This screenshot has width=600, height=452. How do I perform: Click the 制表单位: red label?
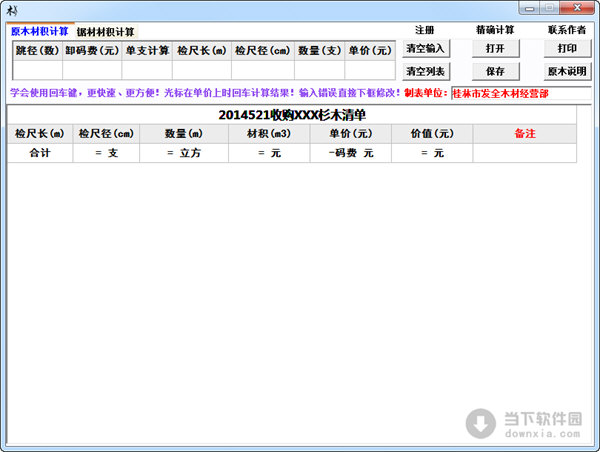[x=426, y=93]
